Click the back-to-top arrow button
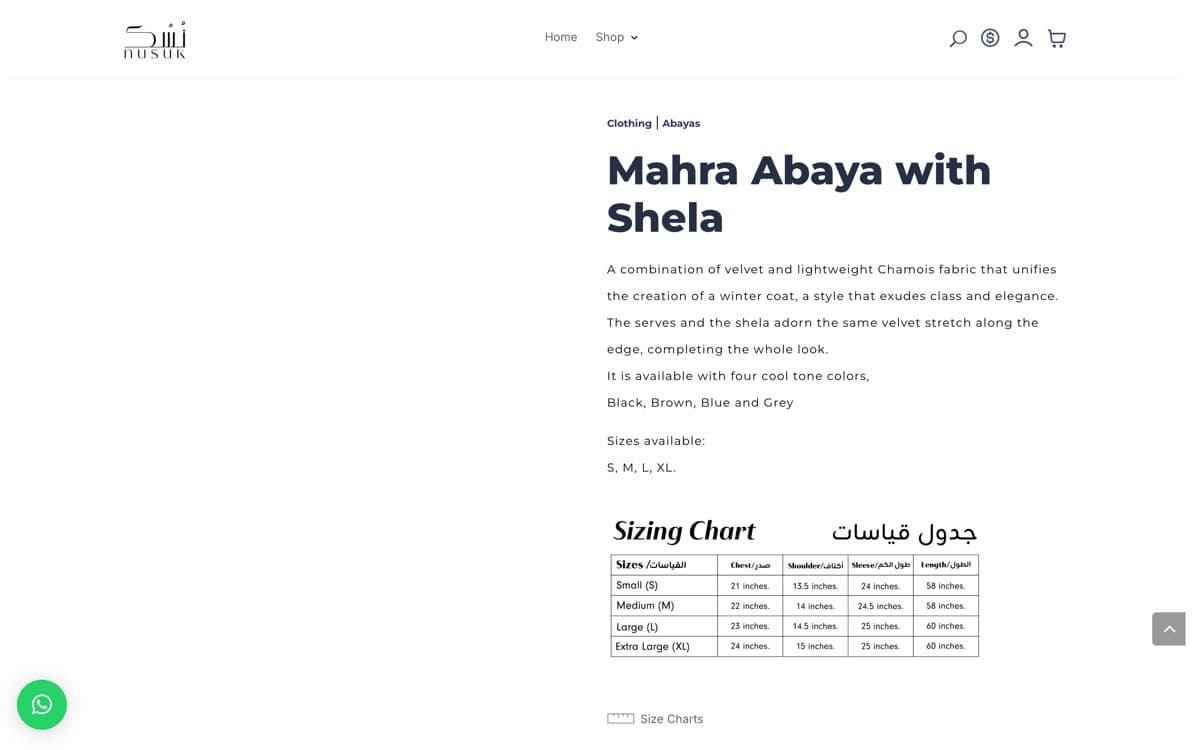This screenshot has height=750, width=1200. [1169, 629]
